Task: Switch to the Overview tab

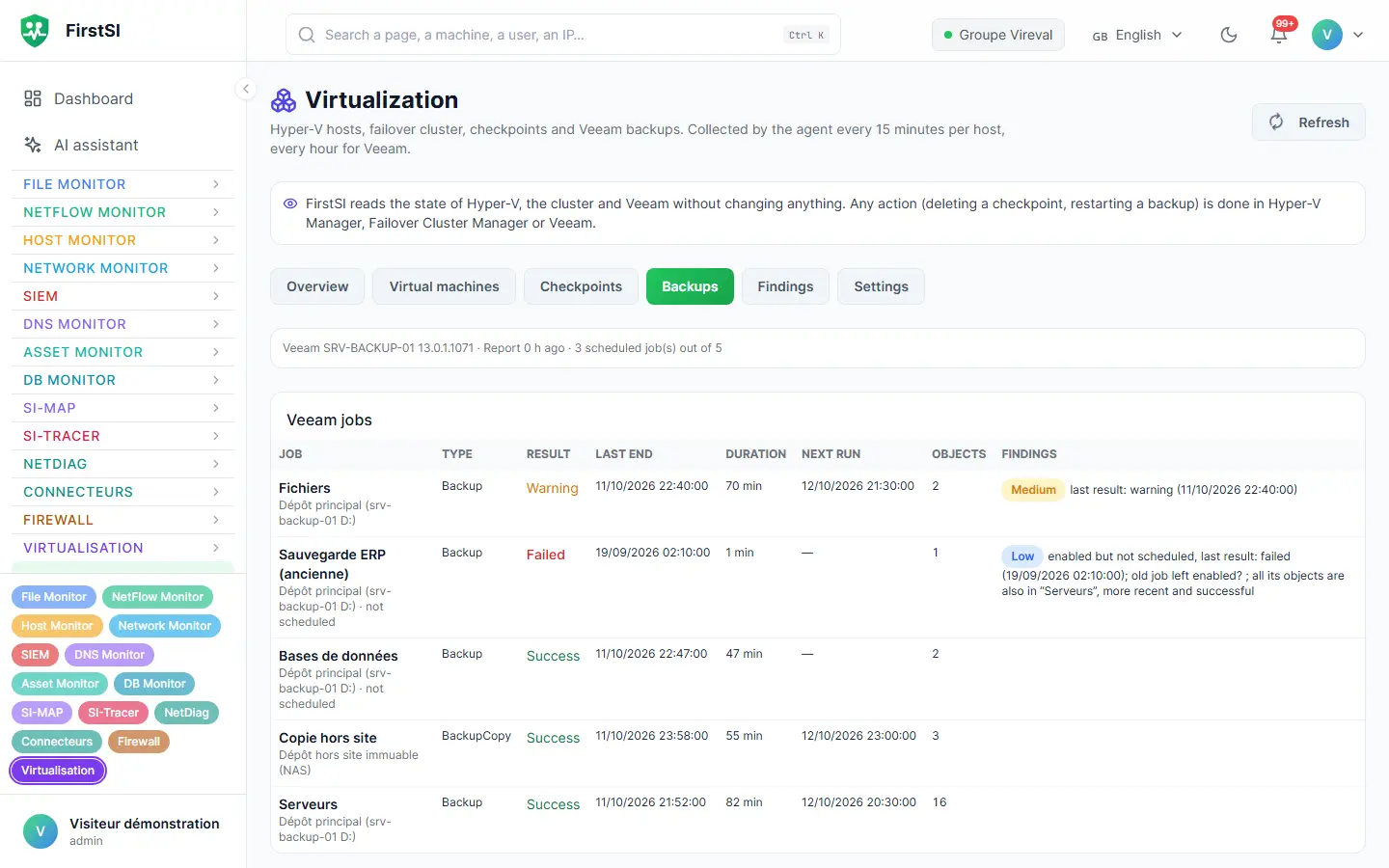Action: (317, 286)
